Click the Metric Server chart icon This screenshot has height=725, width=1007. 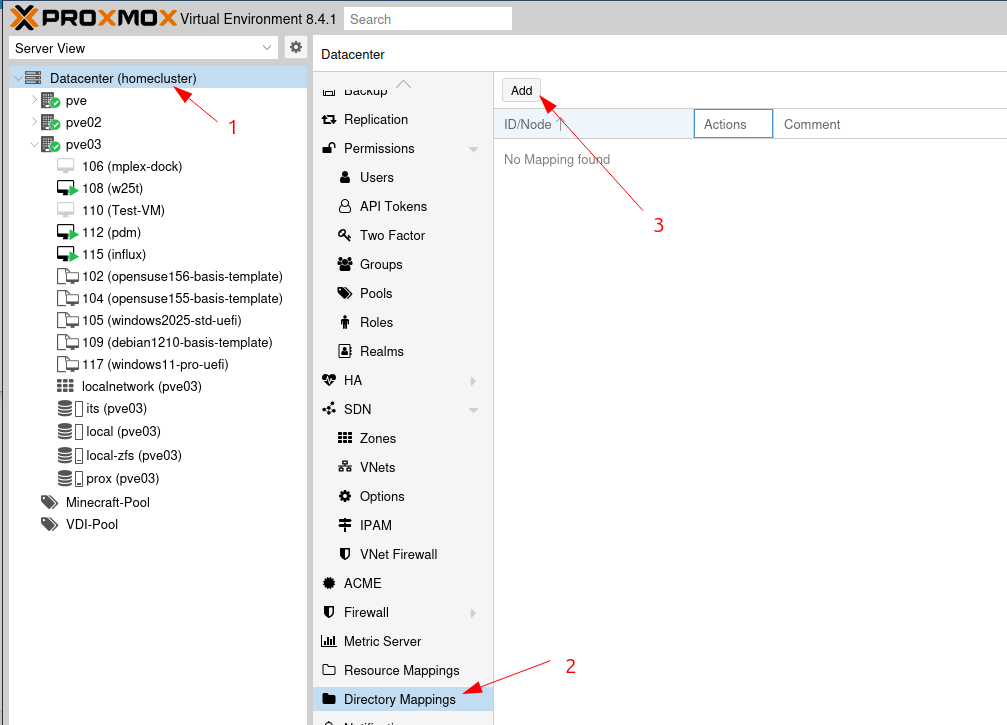[x=329, y=641]
